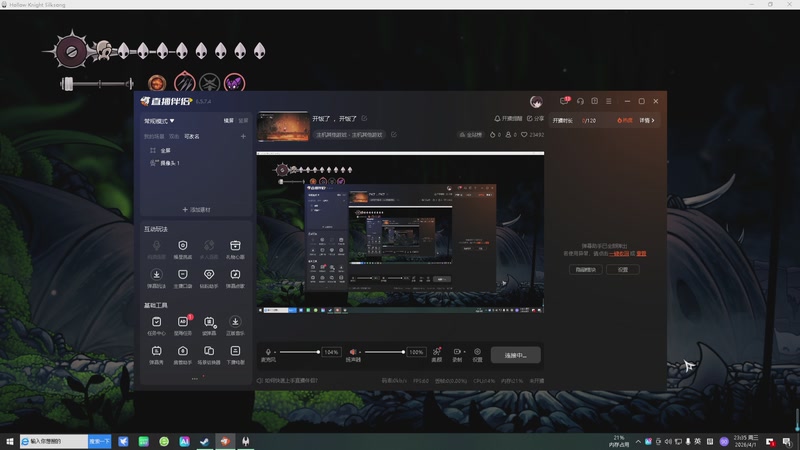Open the heart-badge tool in 互动玩法
The height and width of the screenshot is (450, 800).
209,278
